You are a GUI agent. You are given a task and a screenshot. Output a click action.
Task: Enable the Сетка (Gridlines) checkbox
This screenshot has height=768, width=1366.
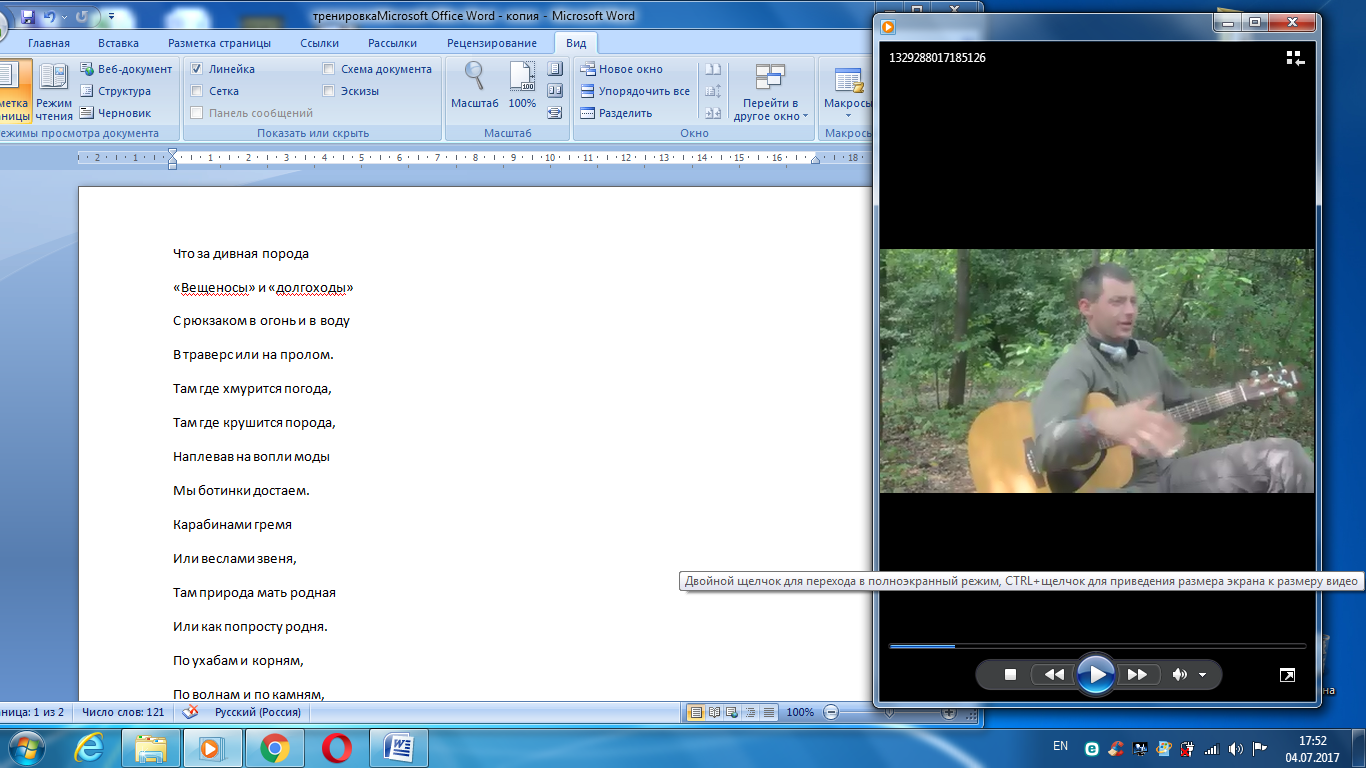pyautogui.click(x=198, y=91)
